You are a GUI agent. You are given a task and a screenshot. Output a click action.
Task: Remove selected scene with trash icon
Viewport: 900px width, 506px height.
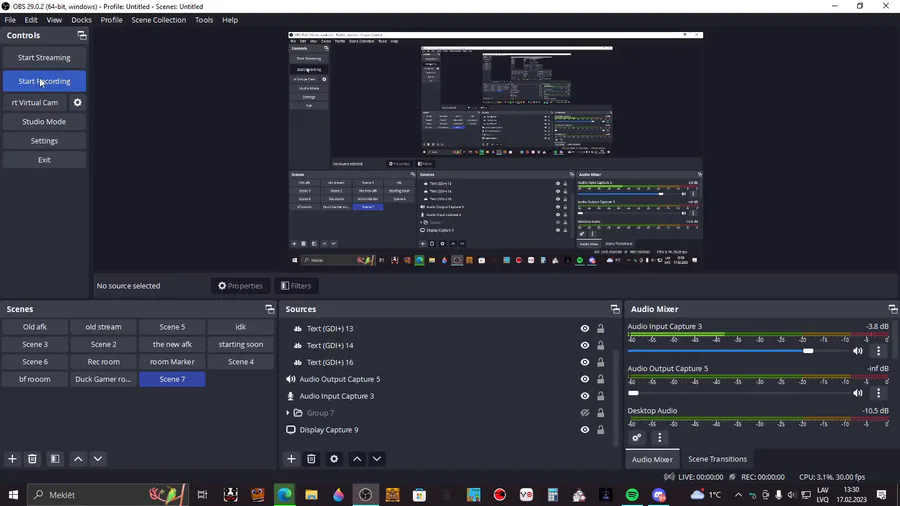tap(32, 459)
